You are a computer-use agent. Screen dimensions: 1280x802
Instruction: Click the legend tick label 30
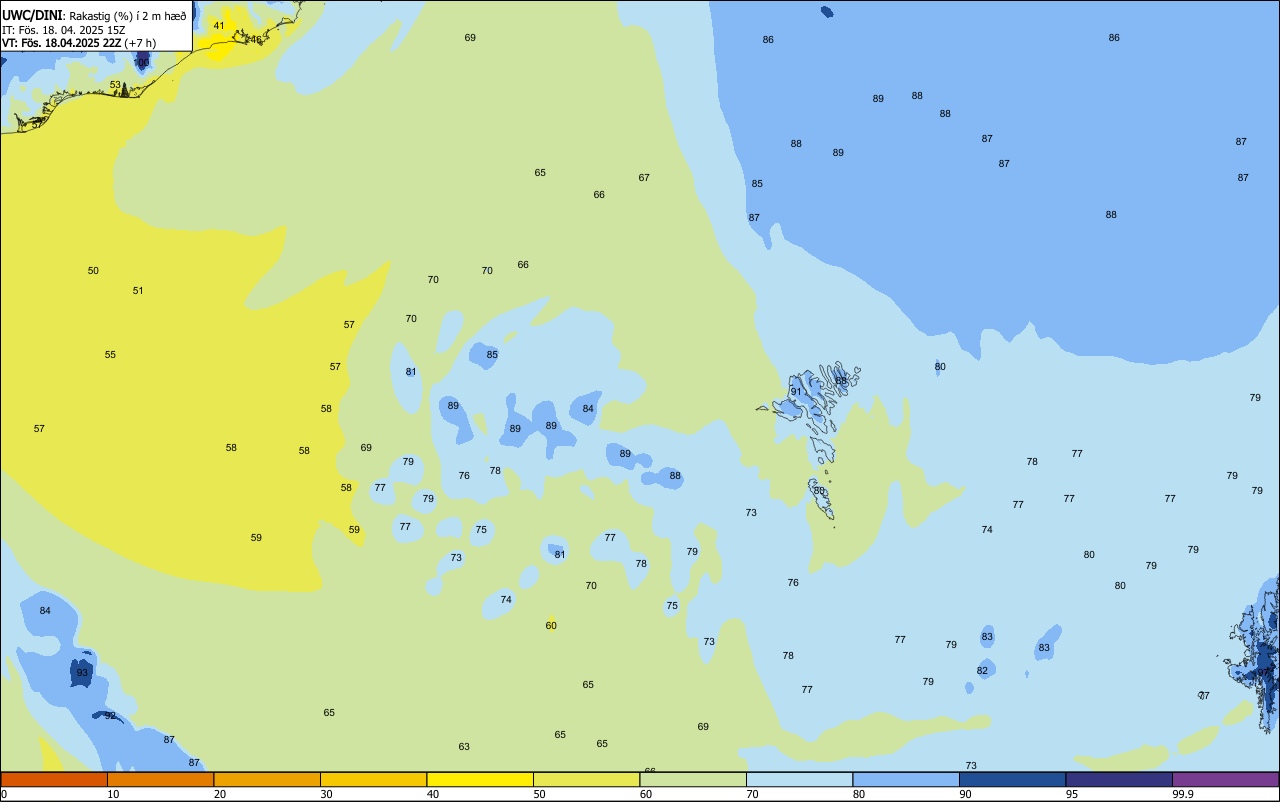(x=327, y=794)
